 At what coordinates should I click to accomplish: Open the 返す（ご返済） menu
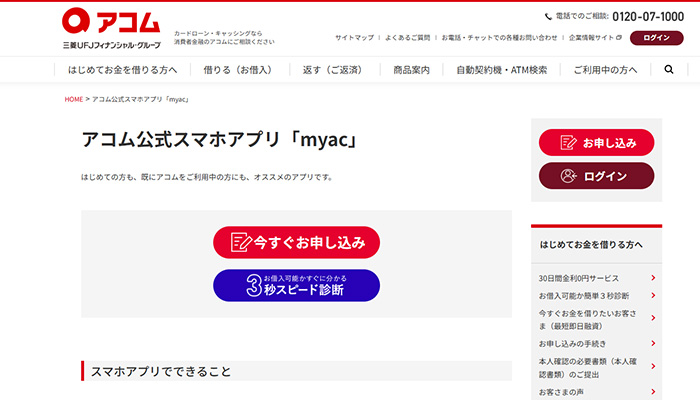click(x=333, y=70)
